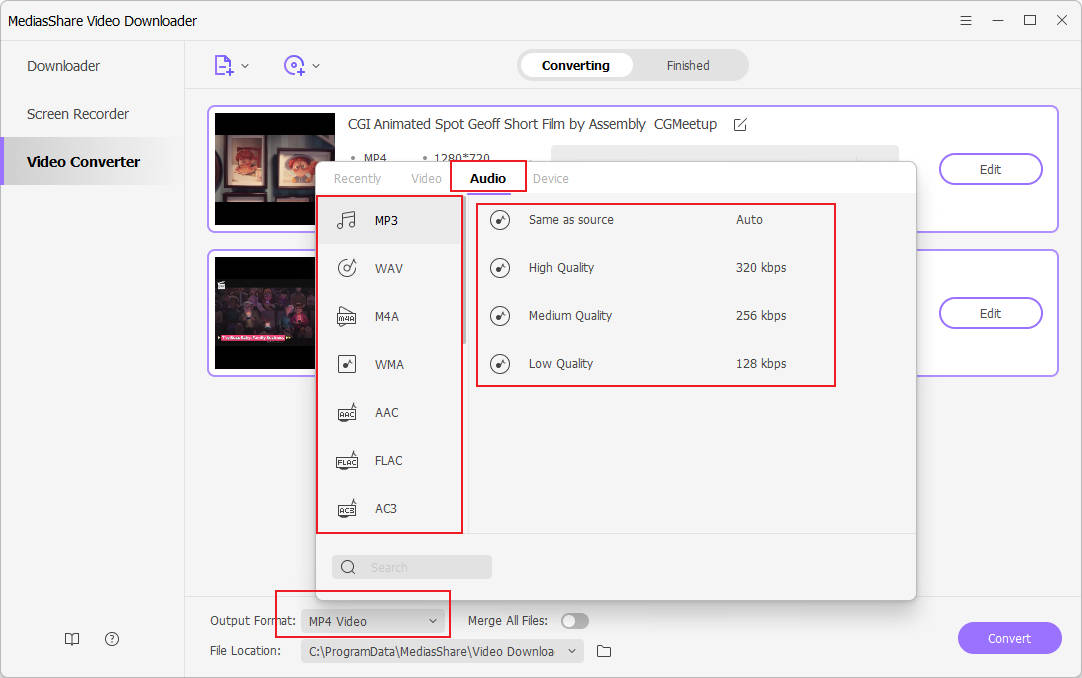The image size is (1082, 678).
Task: Open the user guide book icon
Action: [72, 639]
